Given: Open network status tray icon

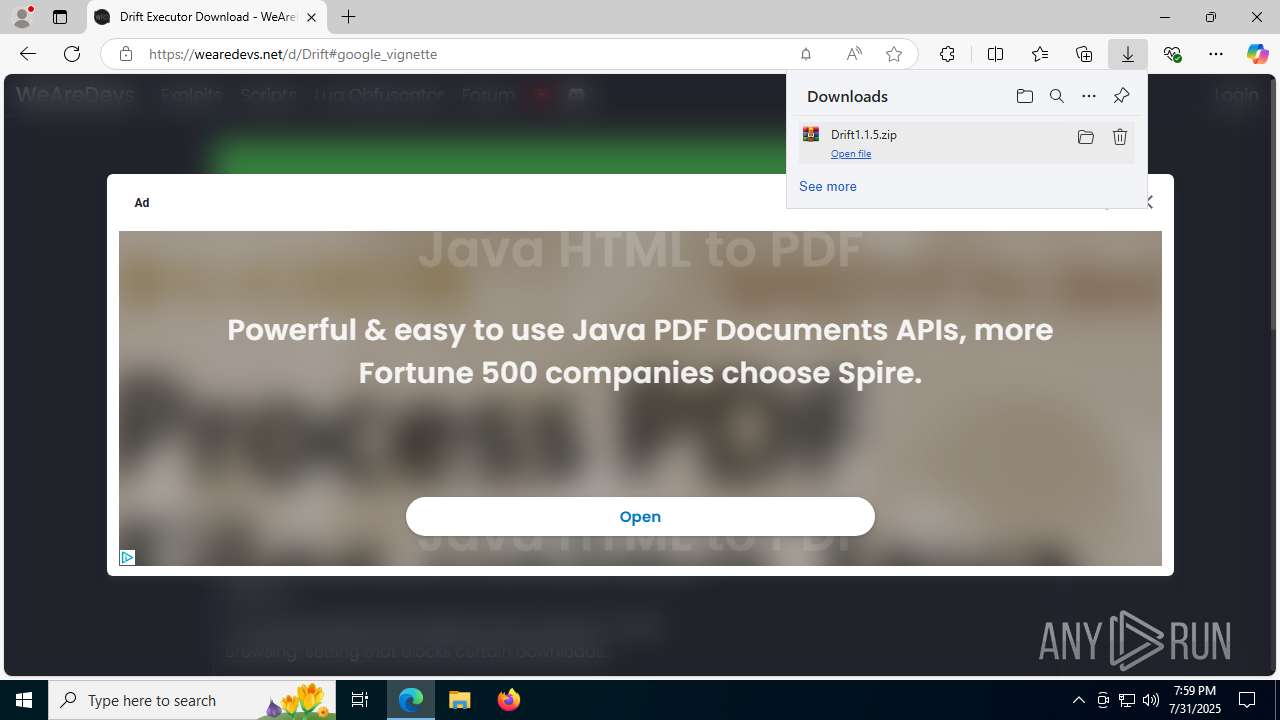Looking at the screenshot, I should click(x=1127, y=700).
